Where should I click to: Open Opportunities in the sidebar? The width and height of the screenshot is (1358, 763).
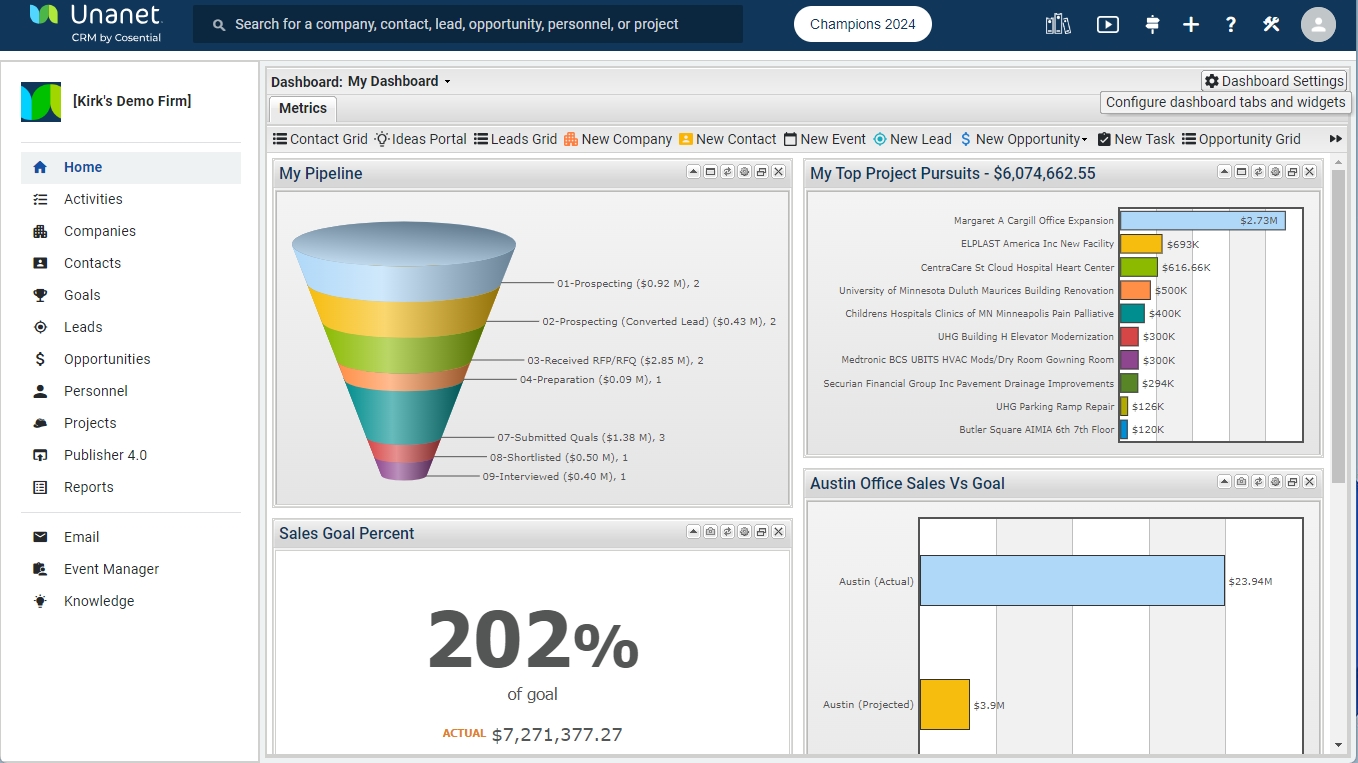(107, 359)
